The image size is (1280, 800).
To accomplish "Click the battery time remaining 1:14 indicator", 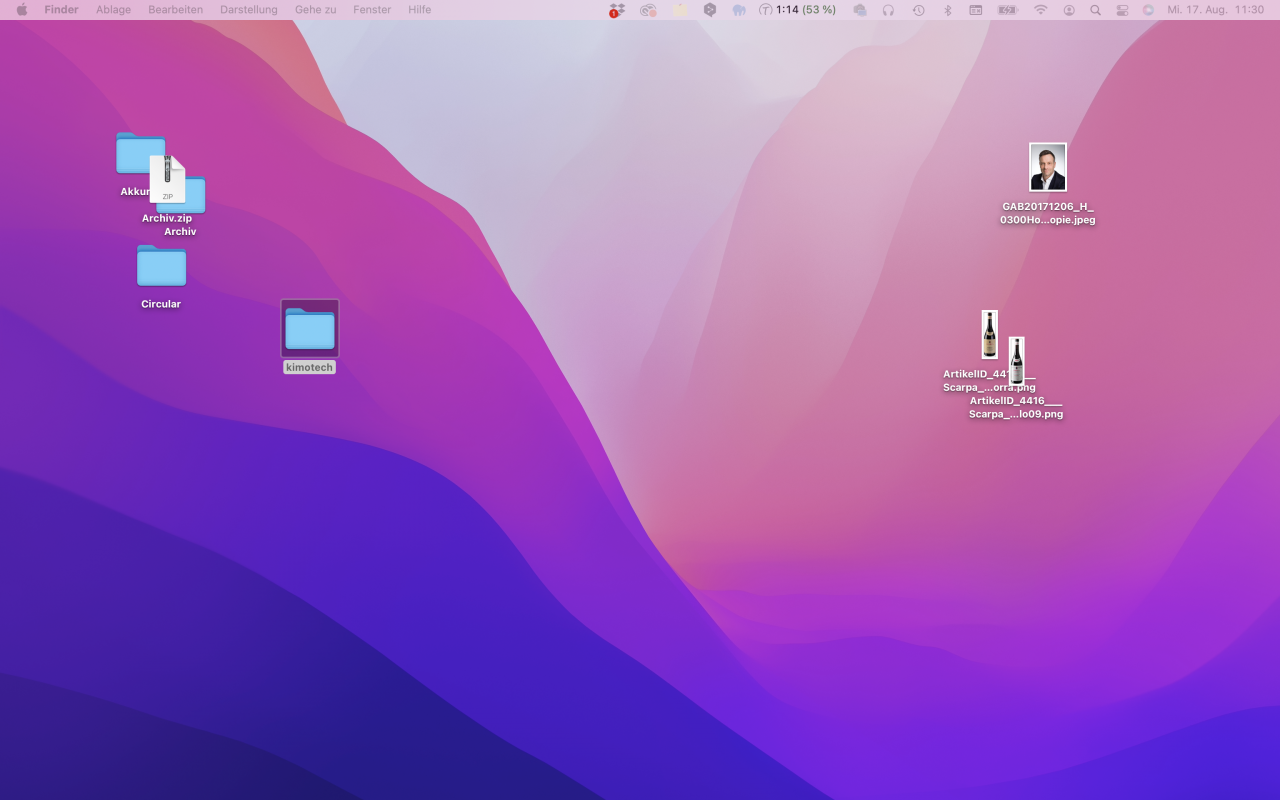I will point(797,10).
